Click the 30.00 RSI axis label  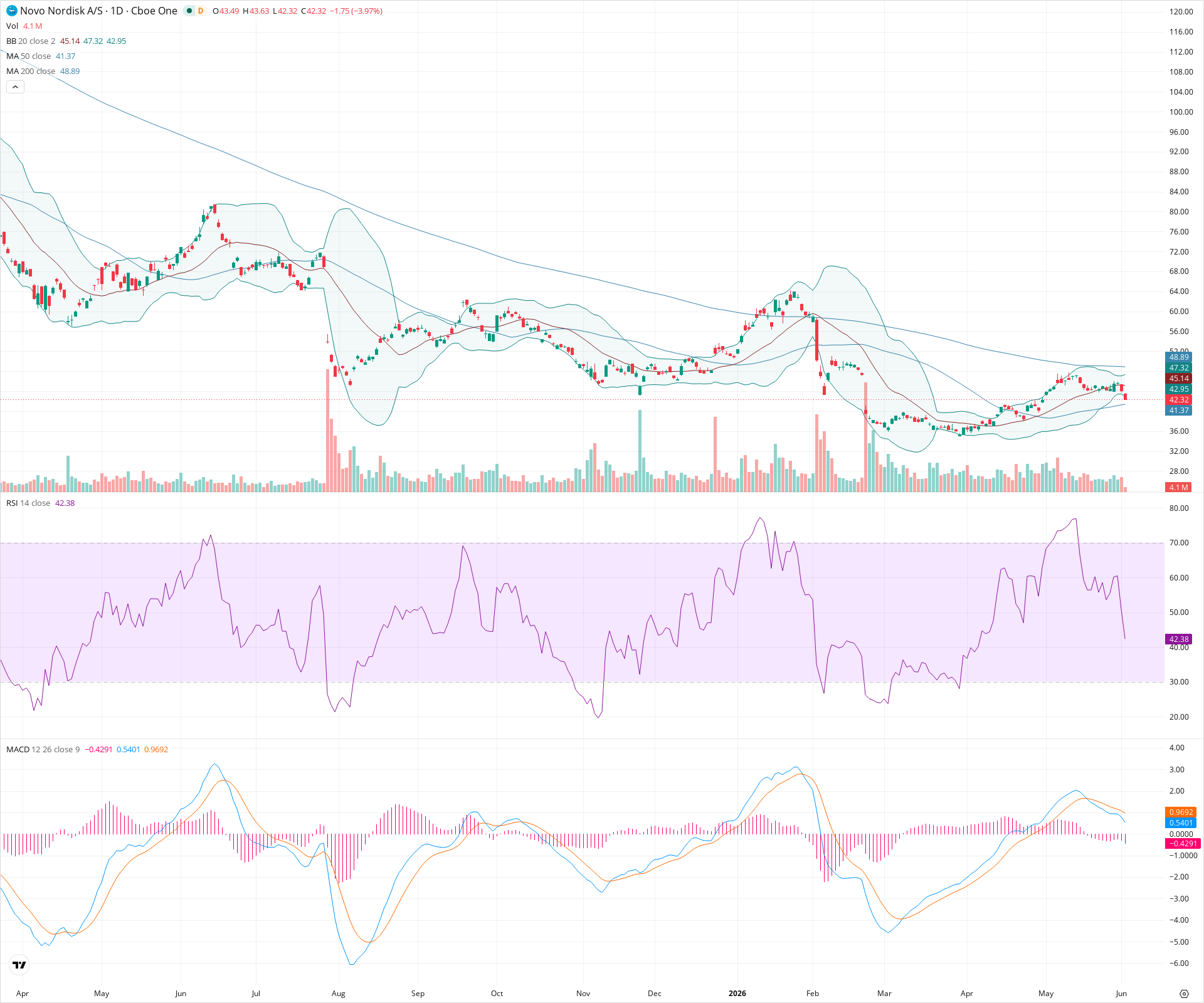coord(1179,682)
